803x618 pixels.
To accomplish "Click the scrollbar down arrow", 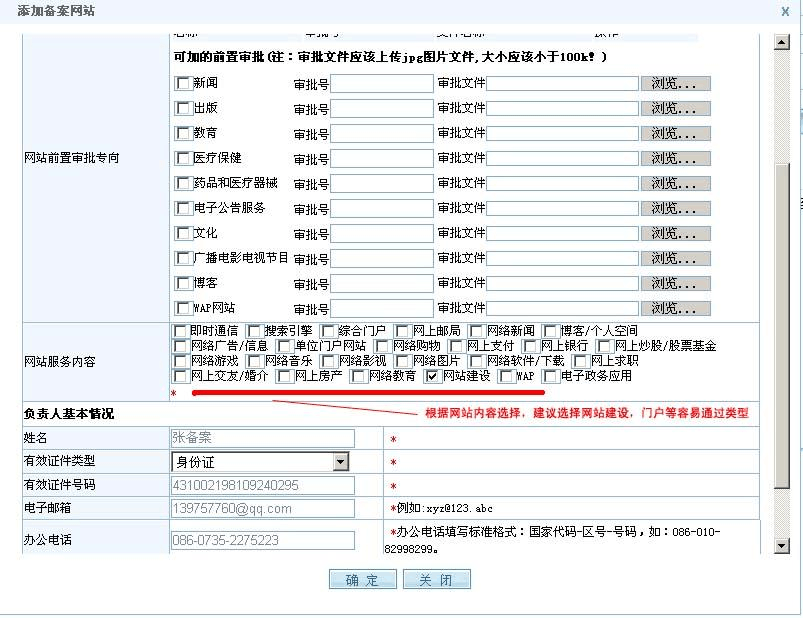I will point(781,546).
